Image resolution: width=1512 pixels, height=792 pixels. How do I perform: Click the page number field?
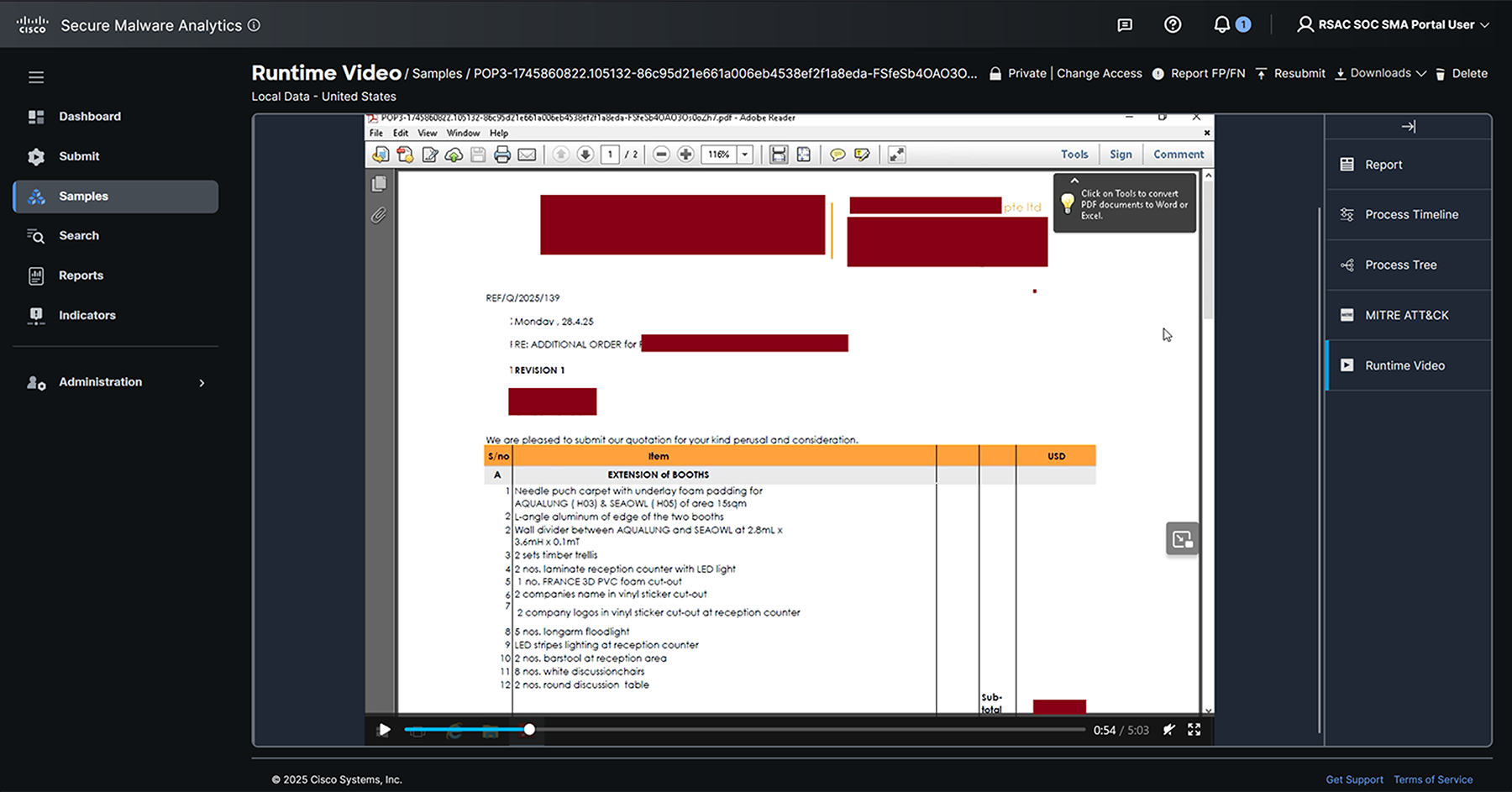610,155
